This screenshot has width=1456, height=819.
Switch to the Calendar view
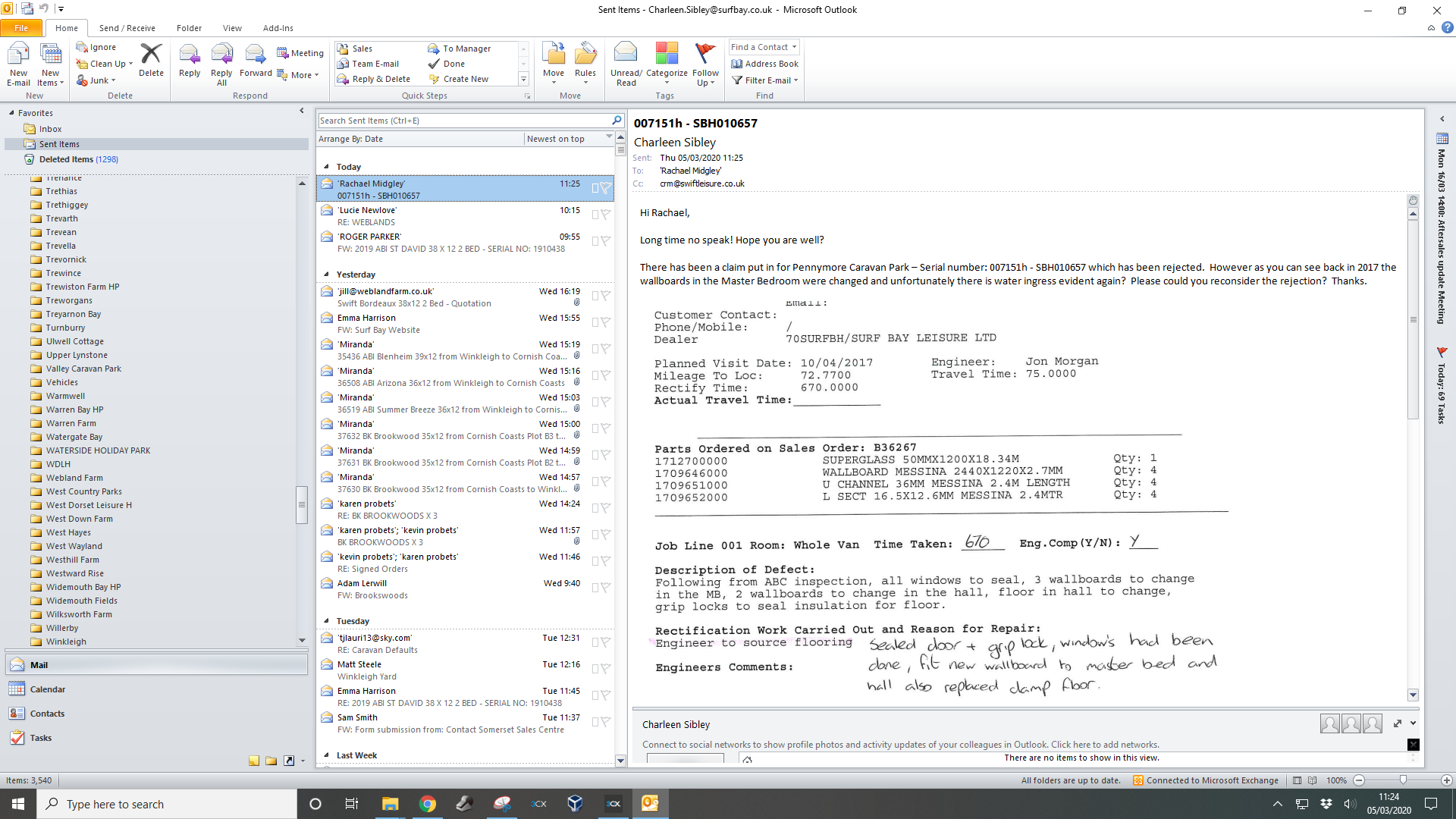47,689
